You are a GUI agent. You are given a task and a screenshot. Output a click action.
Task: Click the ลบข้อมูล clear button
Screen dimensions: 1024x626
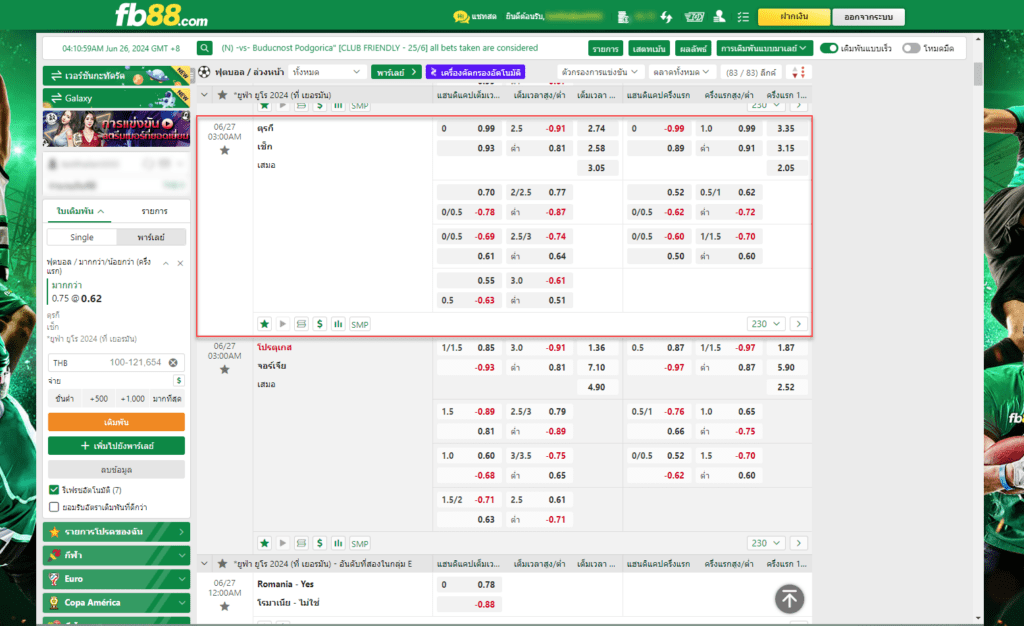[116, 469]
